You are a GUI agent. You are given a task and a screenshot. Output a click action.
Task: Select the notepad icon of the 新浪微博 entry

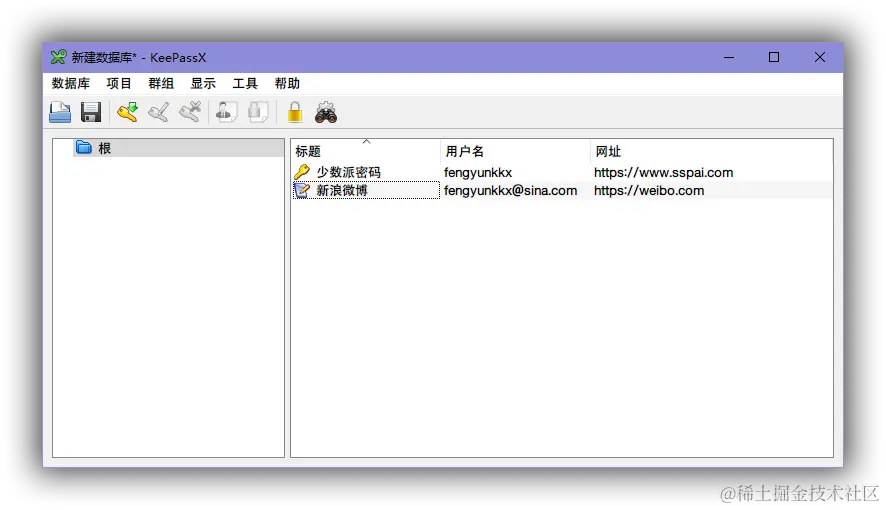click(302, 190)
